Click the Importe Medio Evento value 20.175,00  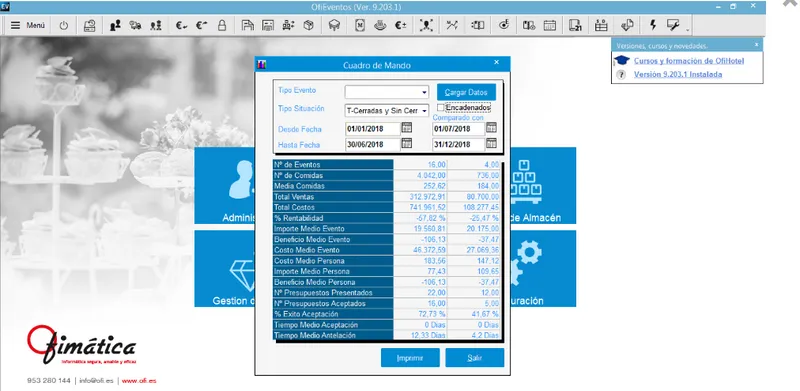474,229
